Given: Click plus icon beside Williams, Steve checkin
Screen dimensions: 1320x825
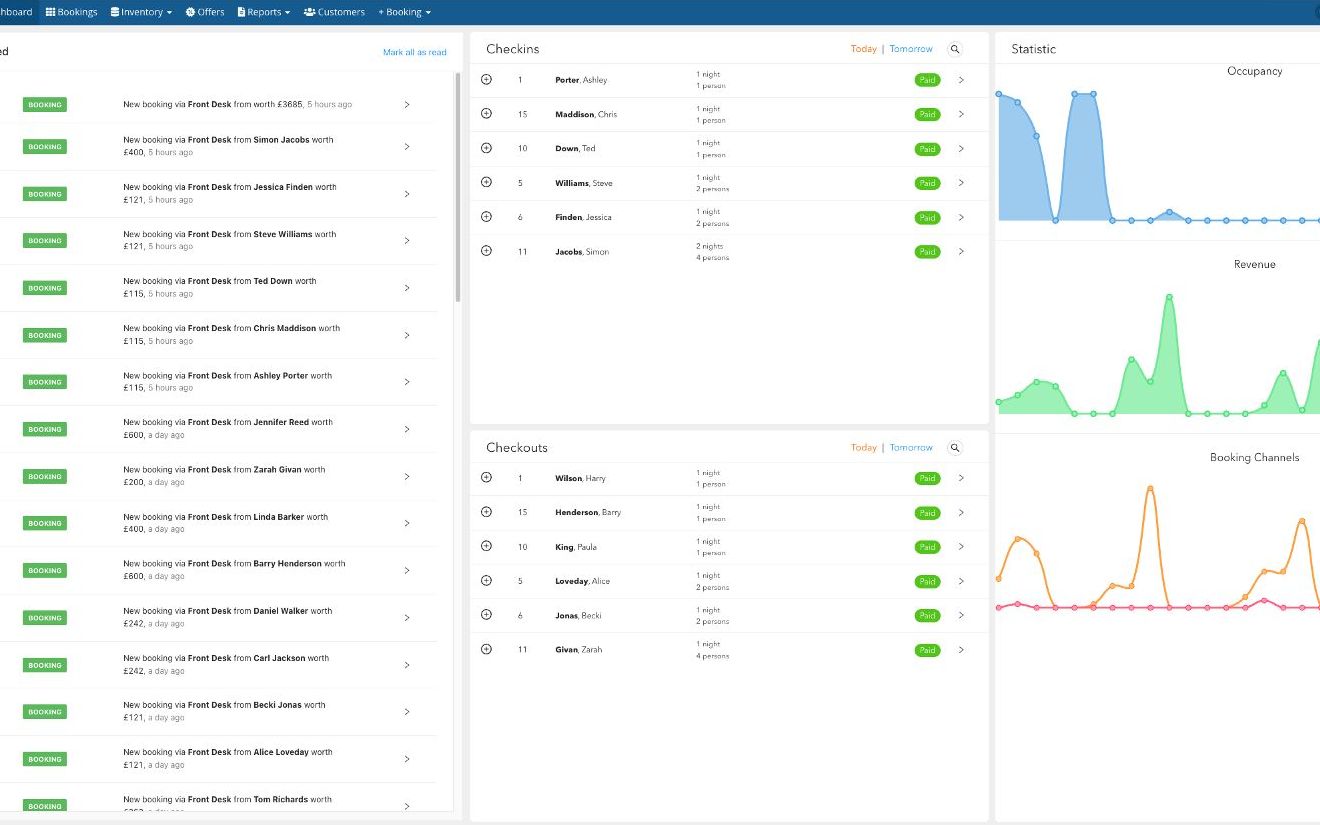Looking at the screenshot, I should coord(486,182).
